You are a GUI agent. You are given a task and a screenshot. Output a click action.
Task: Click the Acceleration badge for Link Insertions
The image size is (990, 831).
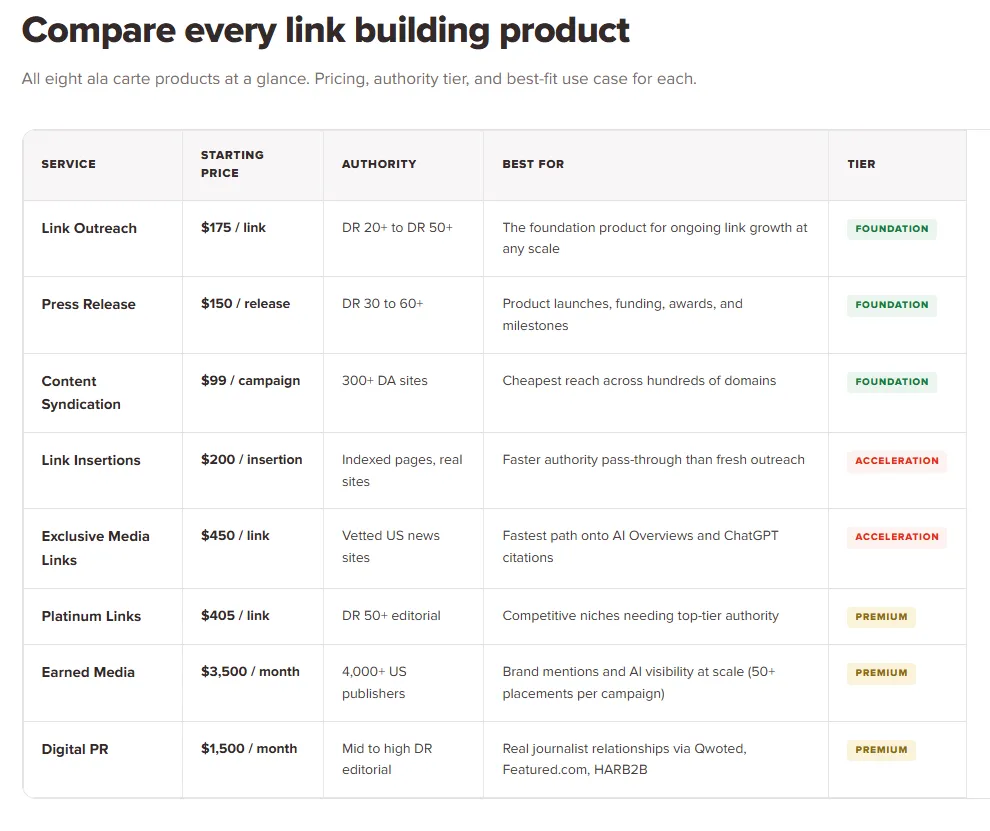point(897,461)
